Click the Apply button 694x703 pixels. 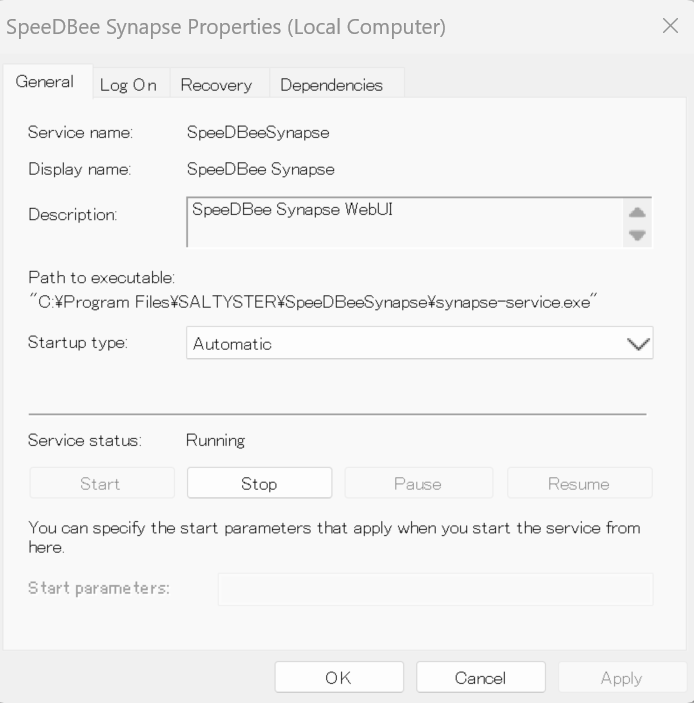[x=621, y=678]
